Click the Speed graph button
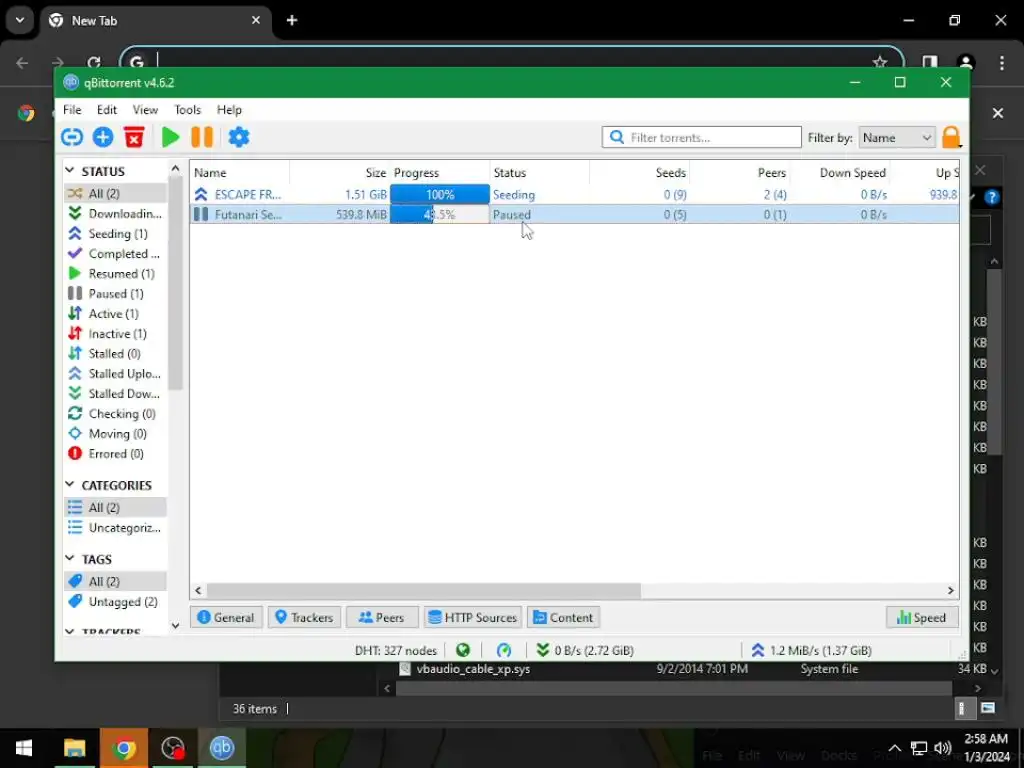 click(x=922, y=617)
